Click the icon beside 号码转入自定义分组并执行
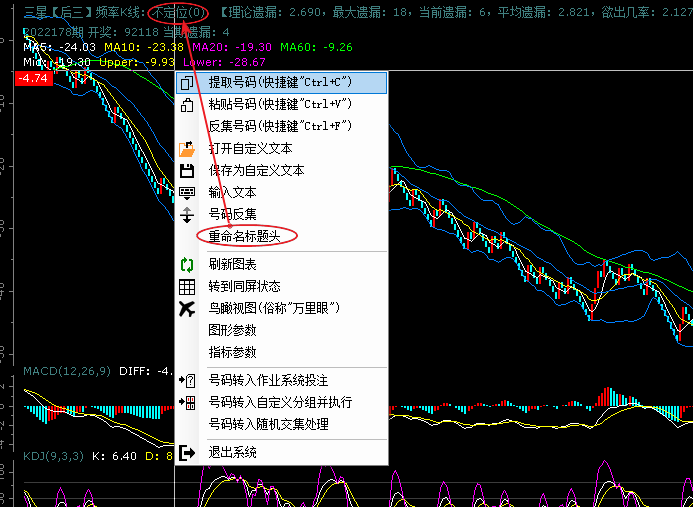This screenshot has height=507, width=693. 187,403
